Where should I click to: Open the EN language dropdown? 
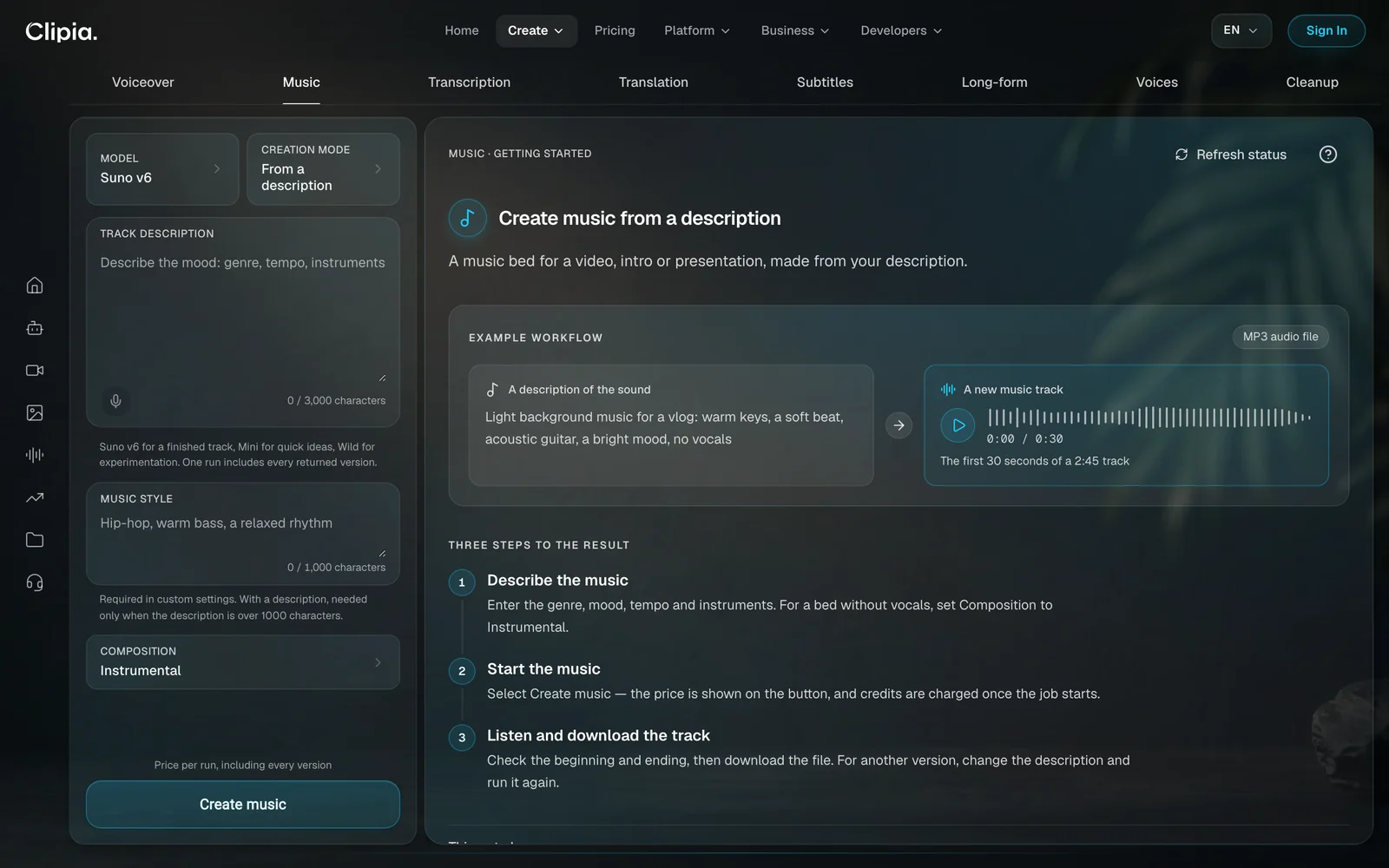(1241, 30)
